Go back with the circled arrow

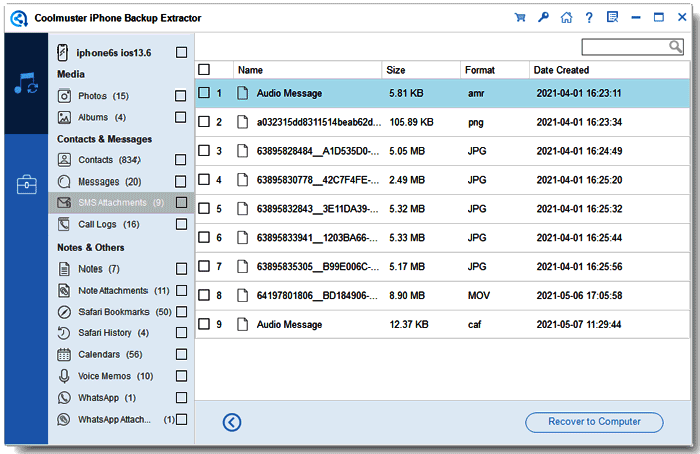tap(232, 422)
